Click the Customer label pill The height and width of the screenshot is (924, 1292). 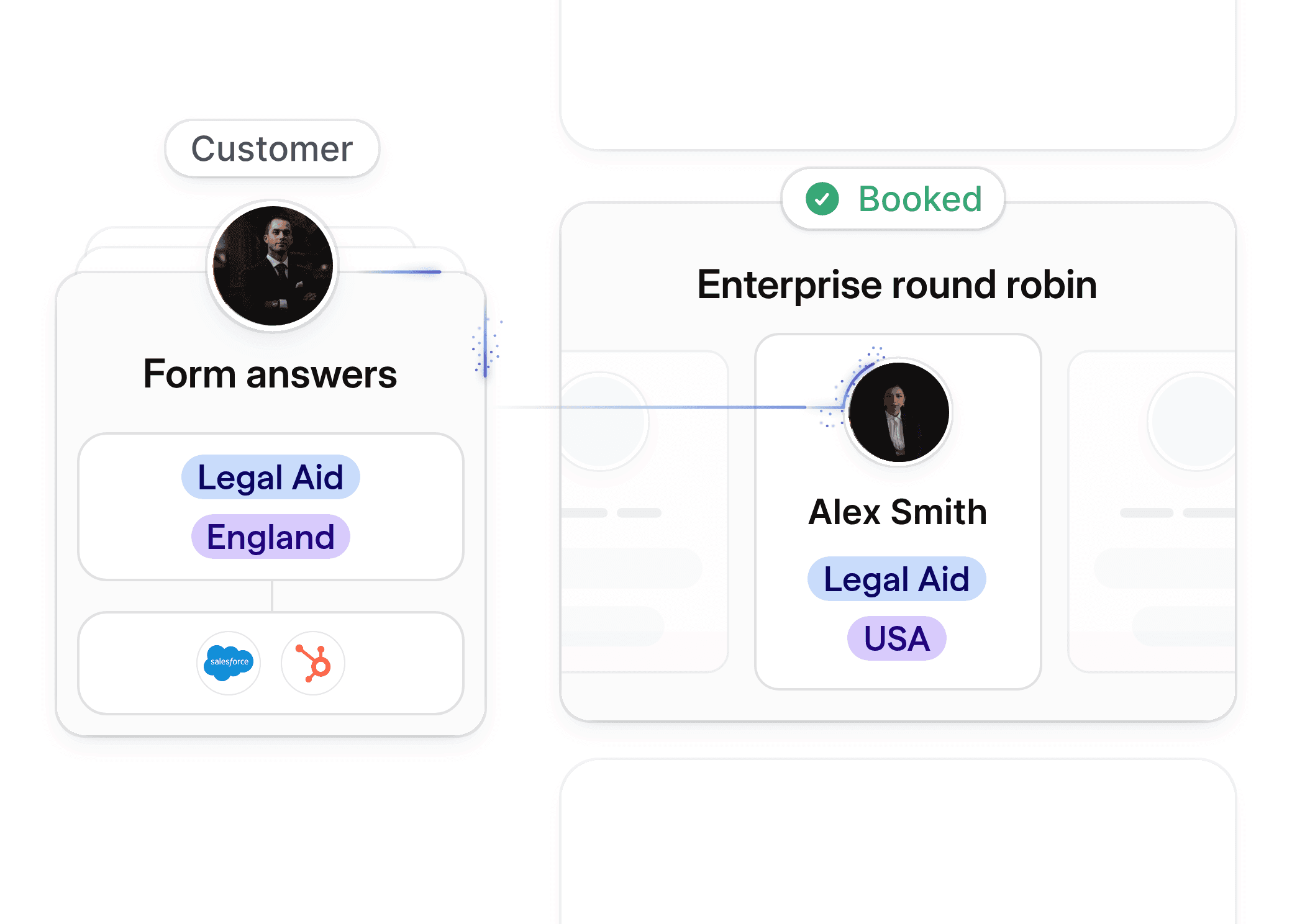pyautogui.click(x=272, y=149)
